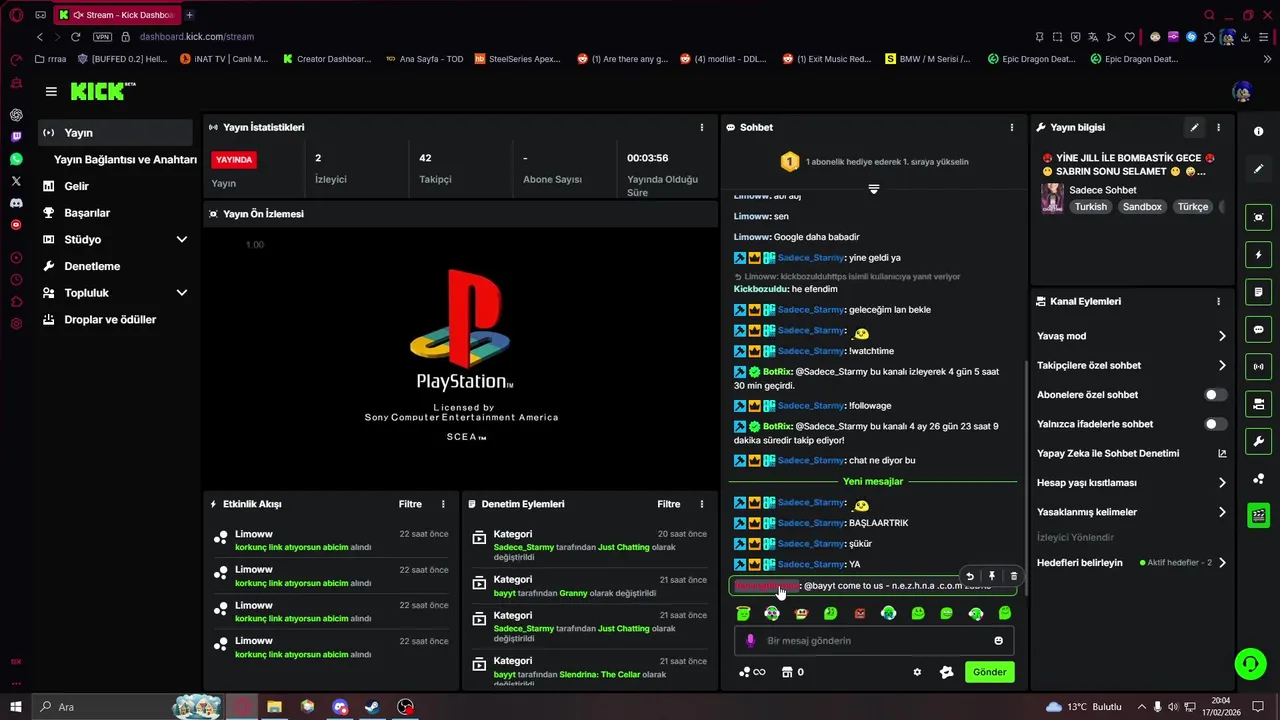Reply to the highlighted chat message
Viewport: 1280px width, 720px height.
point(969,576)
